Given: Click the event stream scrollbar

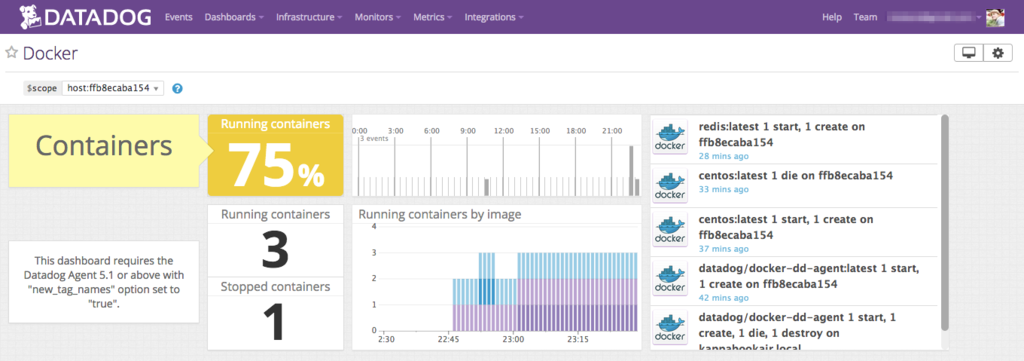Looking at the screenshot, I should tap(944, 222).
